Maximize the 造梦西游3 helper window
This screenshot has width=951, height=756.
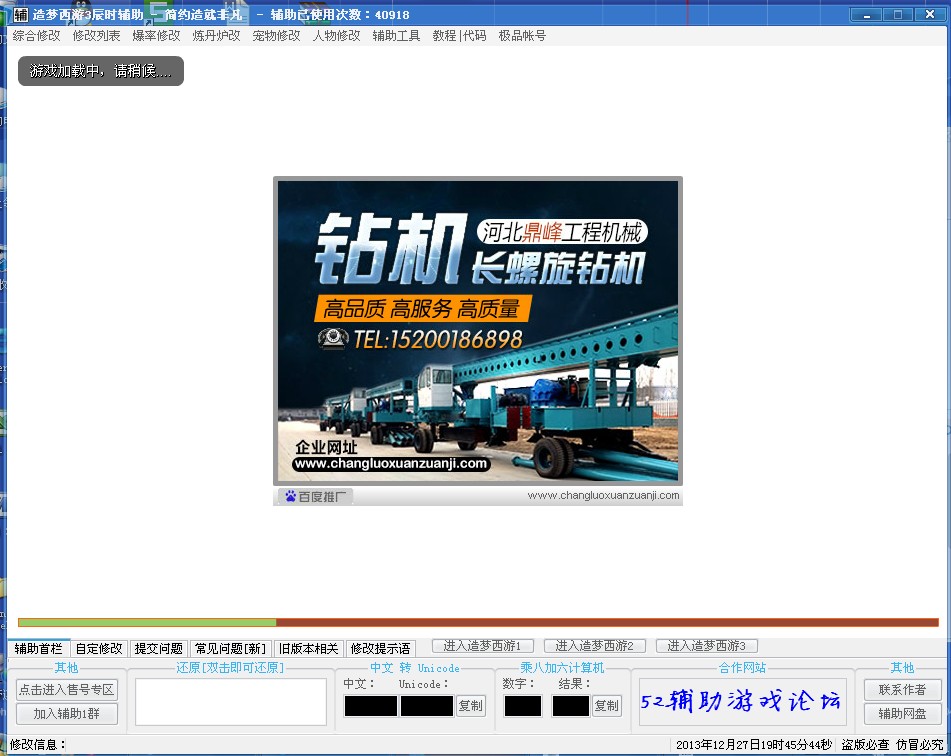pos(898,15)
